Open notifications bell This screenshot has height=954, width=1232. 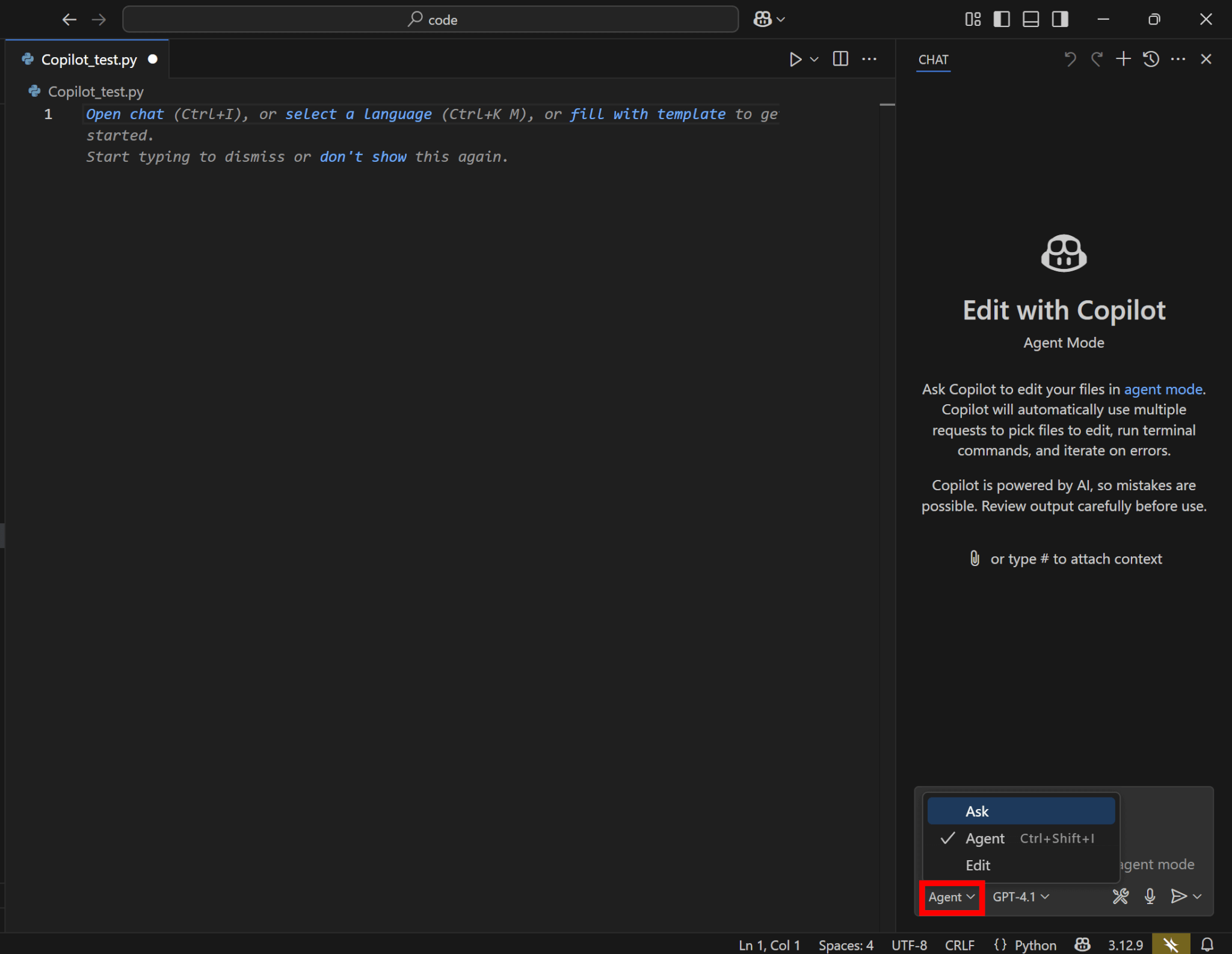1207,945
